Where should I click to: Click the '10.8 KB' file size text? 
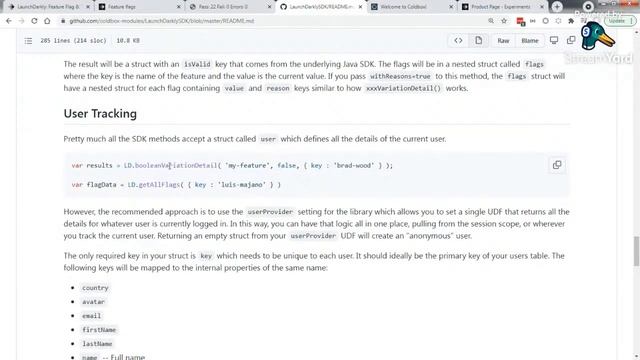[x=128, y=41]
